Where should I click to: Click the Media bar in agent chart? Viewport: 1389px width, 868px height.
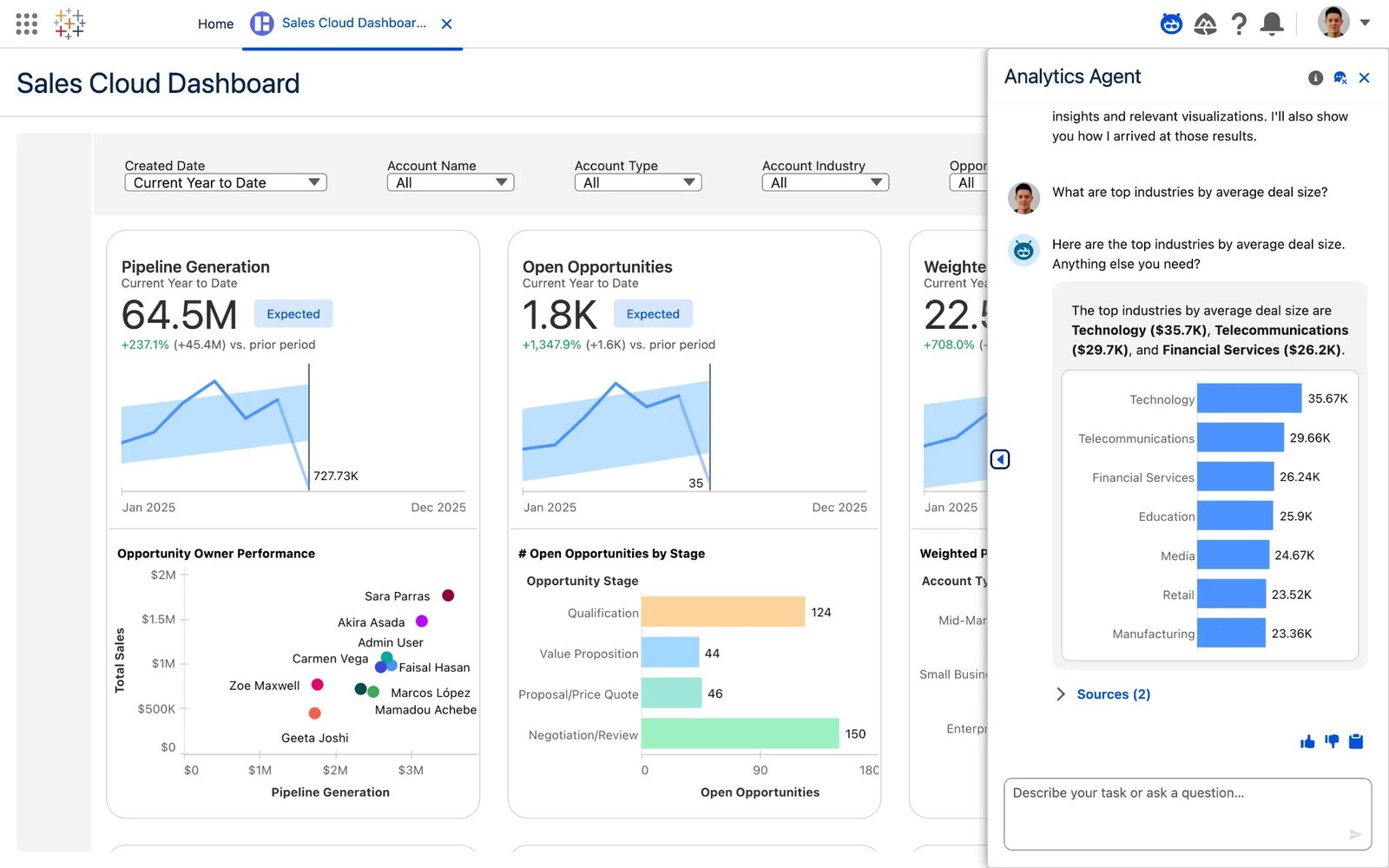[x=1233, y=555]
